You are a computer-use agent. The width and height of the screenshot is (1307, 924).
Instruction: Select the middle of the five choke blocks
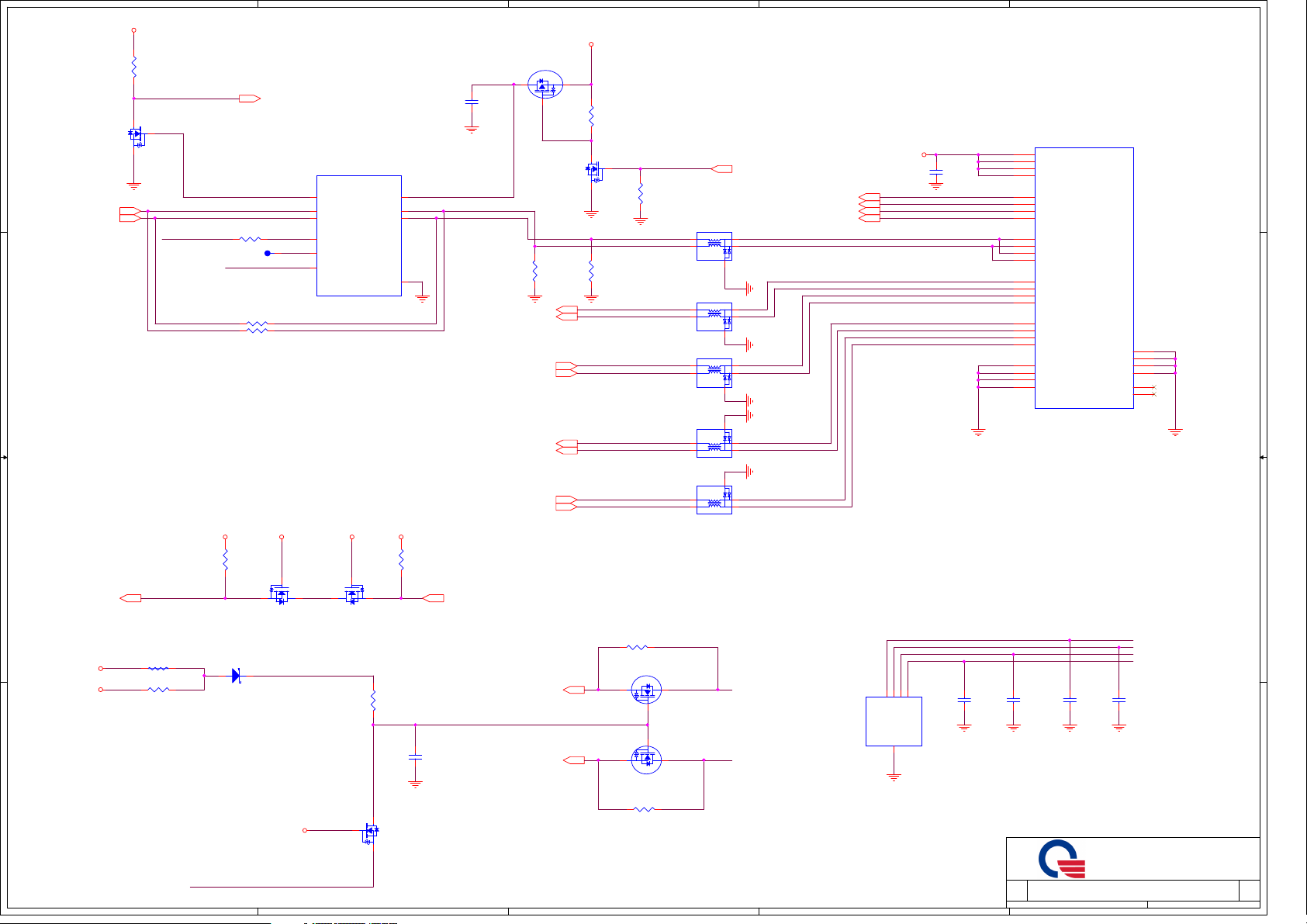[714, 373]
